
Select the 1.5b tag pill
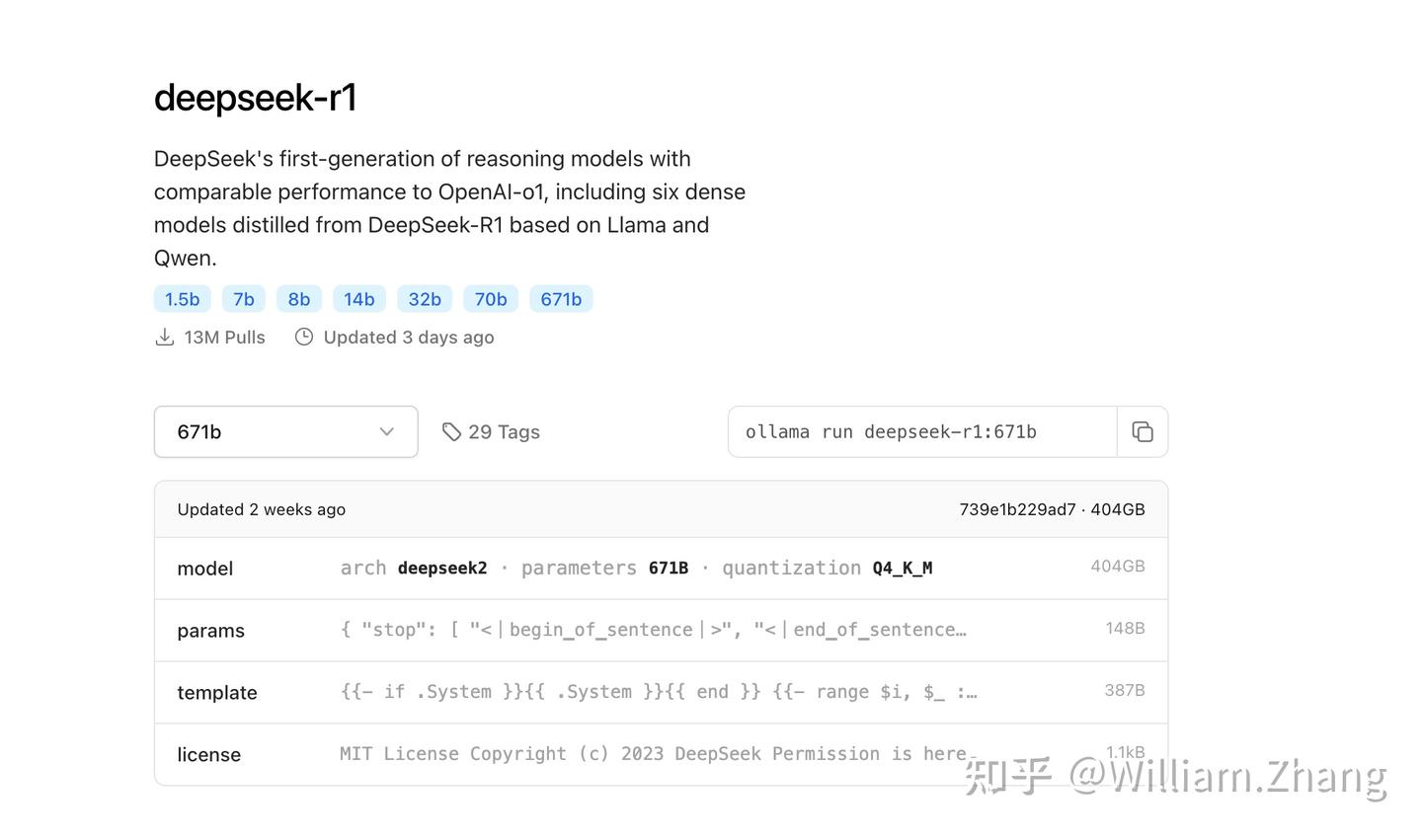point(182,298)
